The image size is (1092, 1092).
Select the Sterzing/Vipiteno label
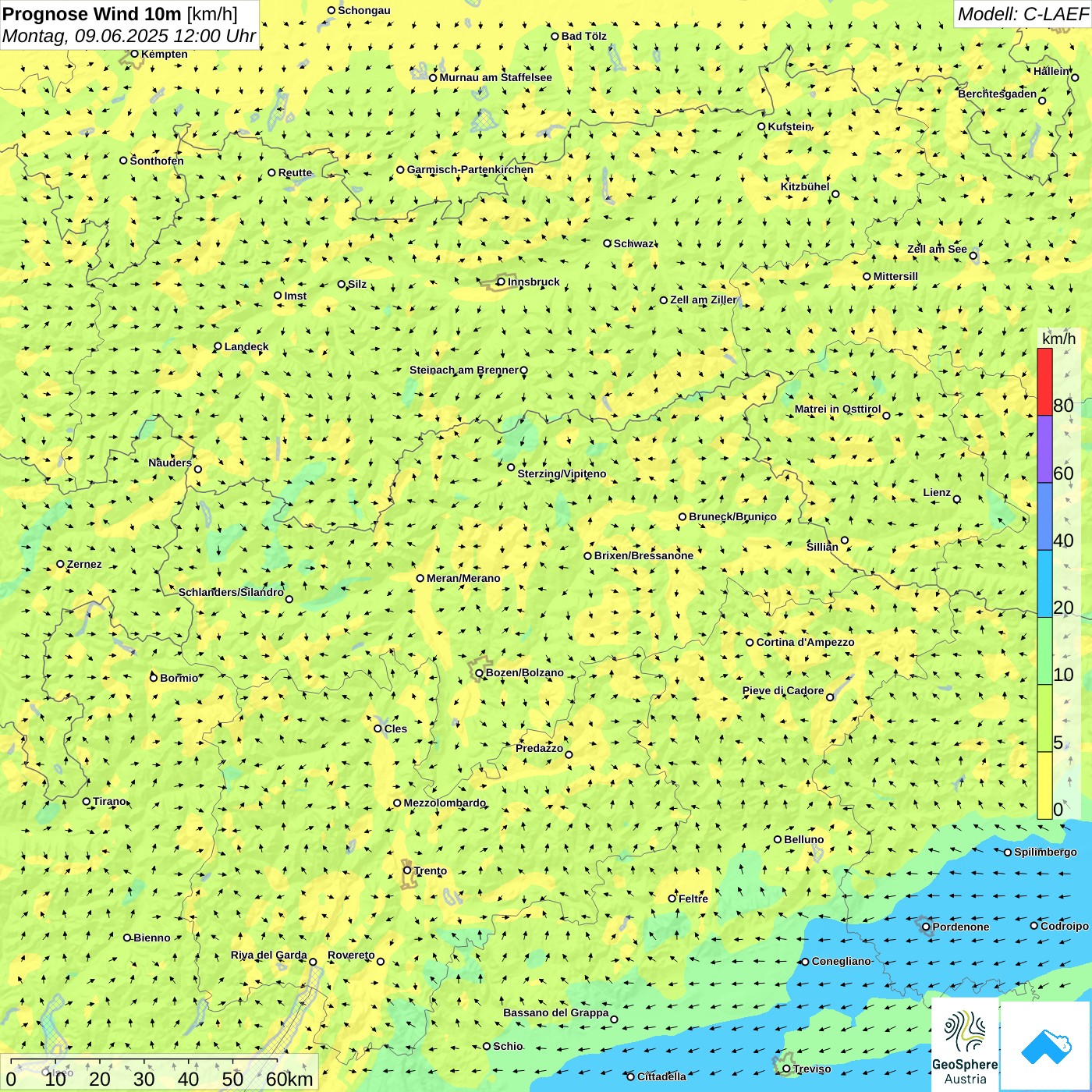562,473
